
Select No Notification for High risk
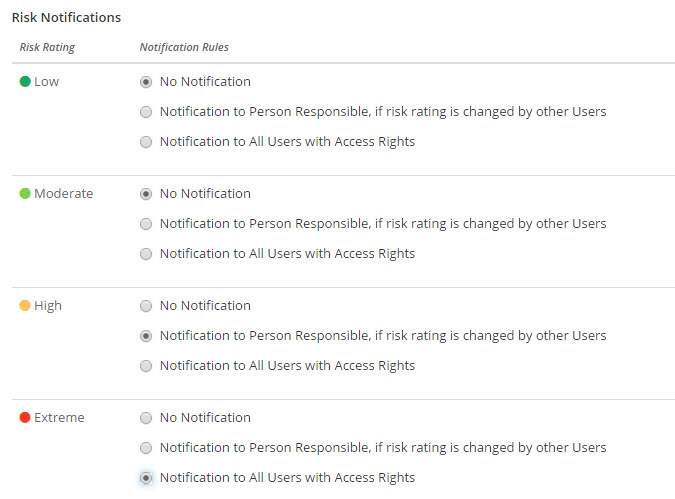click(146, 306)
